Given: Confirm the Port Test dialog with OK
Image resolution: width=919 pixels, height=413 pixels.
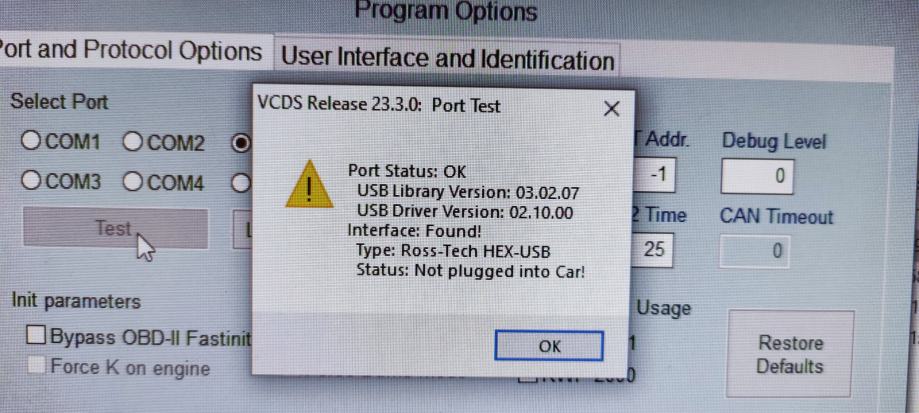Looking at the screenshot, I should 549,346.
